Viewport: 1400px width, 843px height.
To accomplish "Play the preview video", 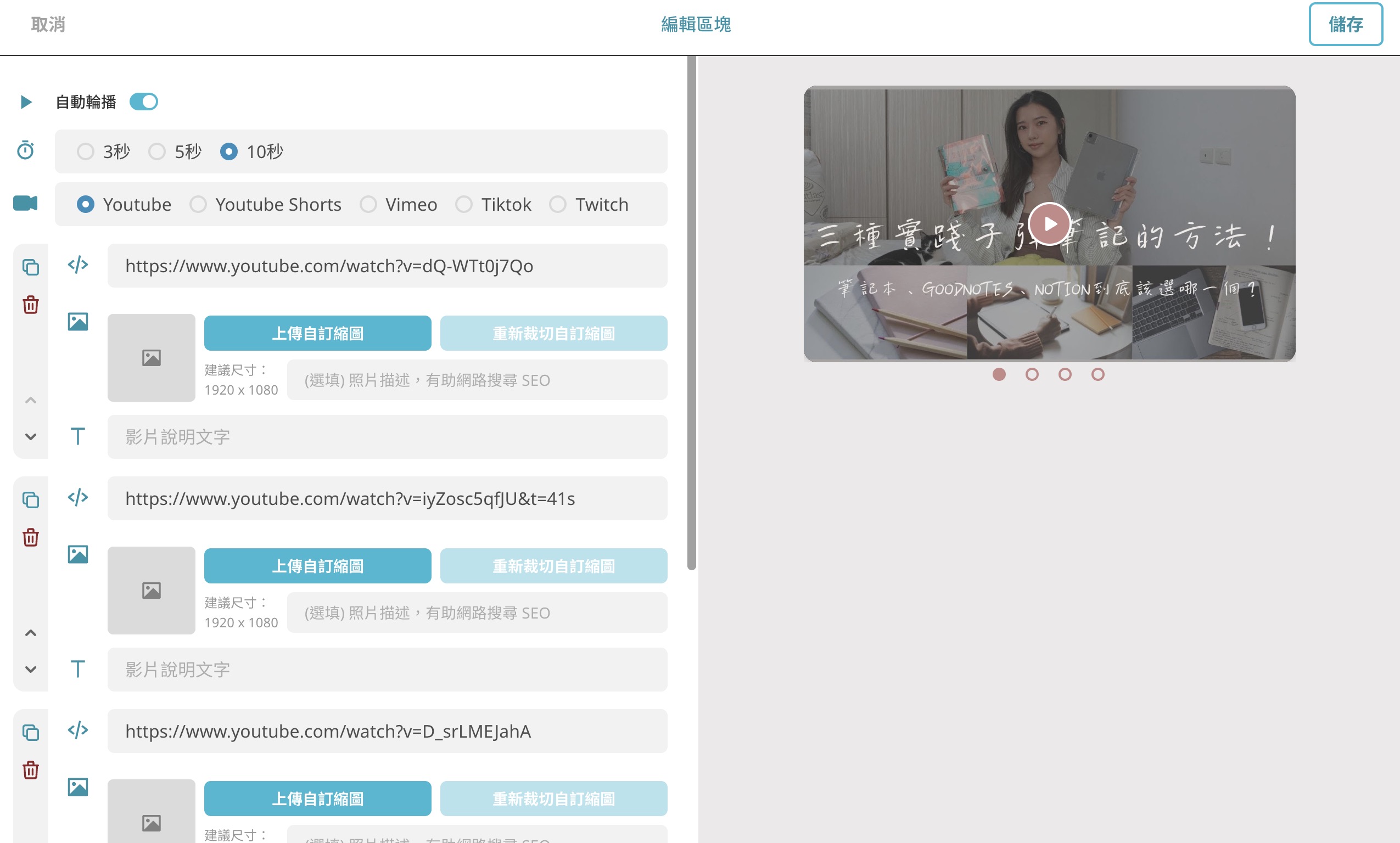I will (1050, 224).
